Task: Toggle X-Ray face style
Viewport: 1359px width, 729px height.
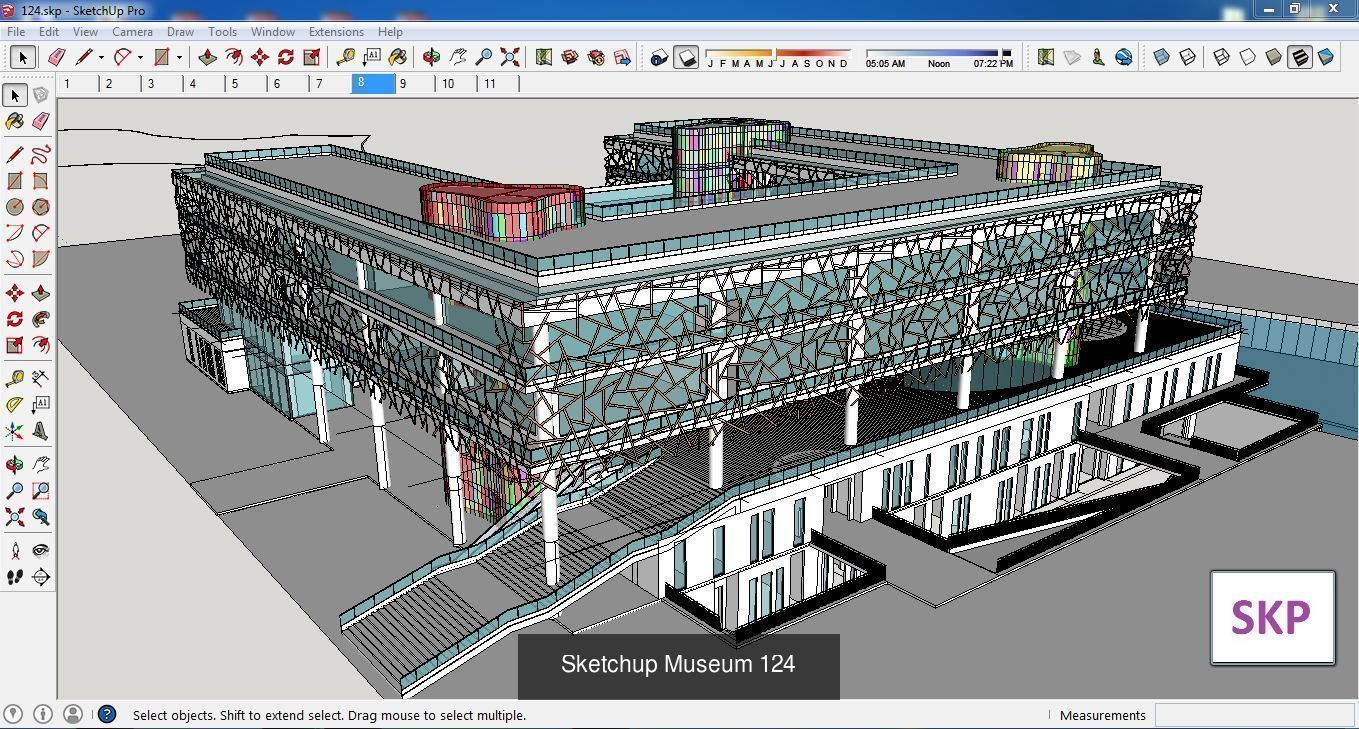Action: coord(1162,57)
